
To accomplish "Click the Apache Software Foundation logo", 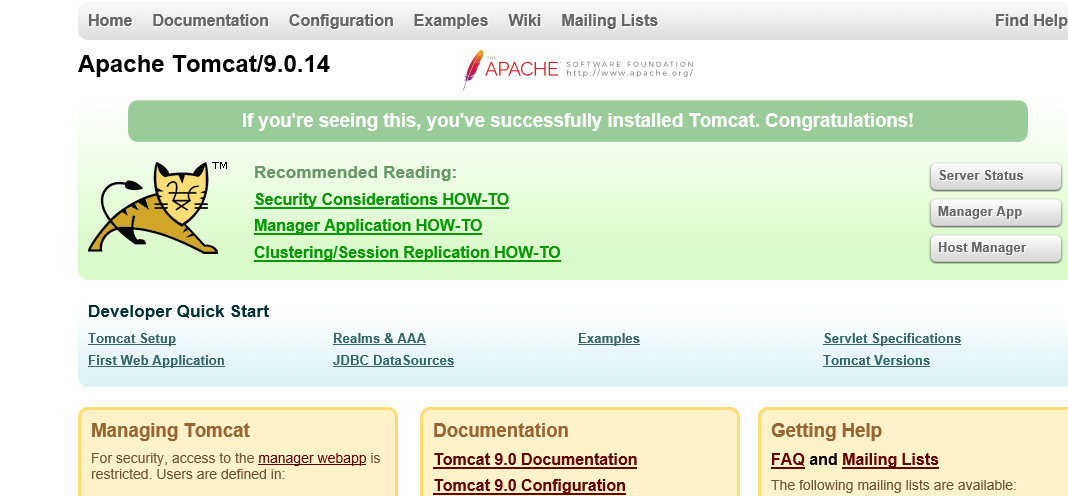I will click(x=578, y=69).
